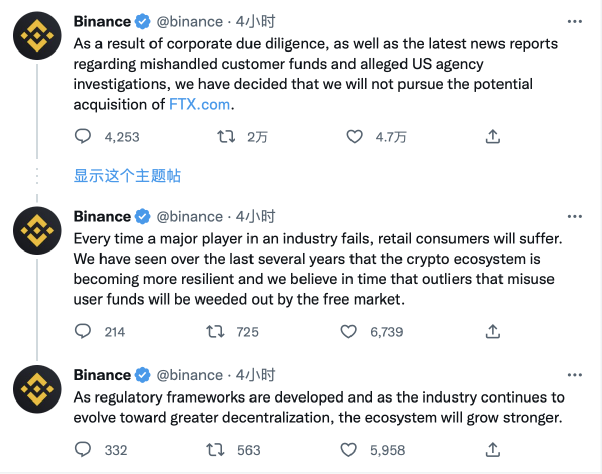The image size is (602, 474).
Task: Like the retail consumers tweet
Action: [348, 331]
